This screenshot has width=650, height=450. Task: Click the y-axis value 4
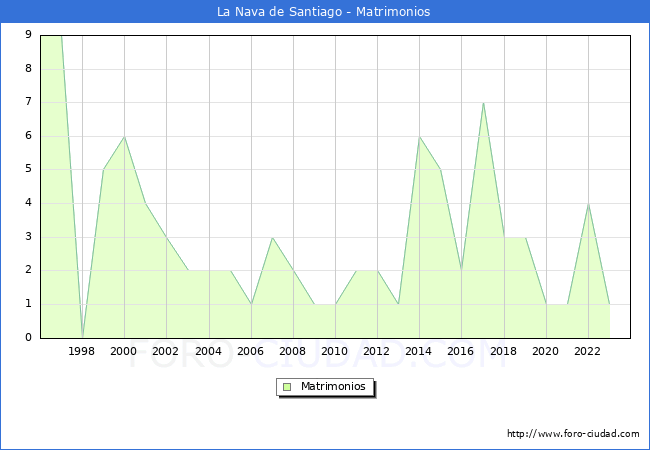coord(28,203)
